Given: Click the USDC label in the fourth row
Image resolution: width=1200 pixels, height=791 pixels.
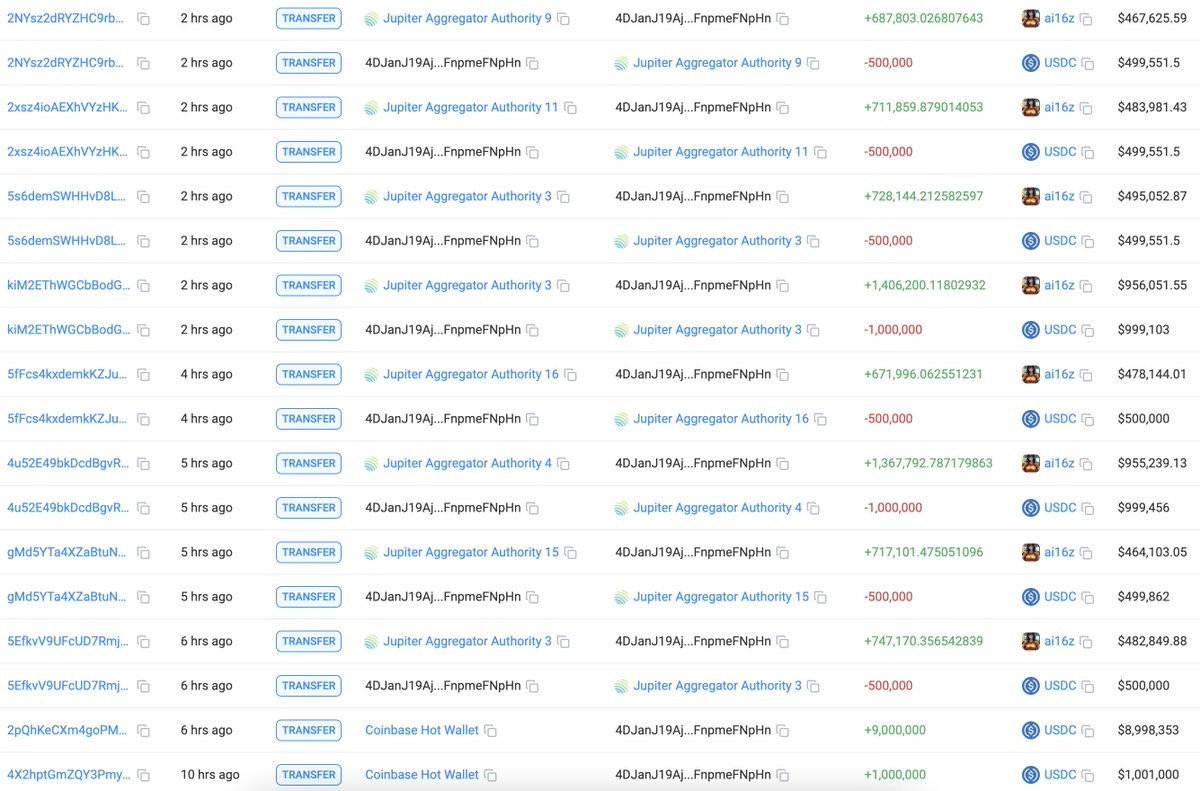Looking at the screenshot, I should pos(1060,151).
